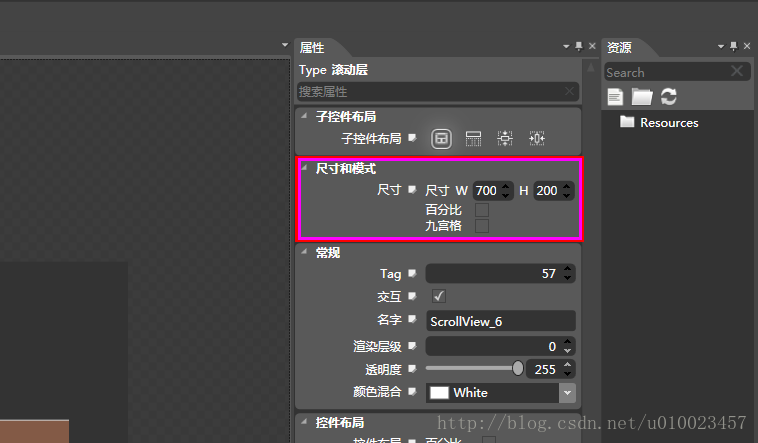This screenshot has width=758, height=443.
Task: Increase the height H value with stepper
Action: [x=567, y=186]
